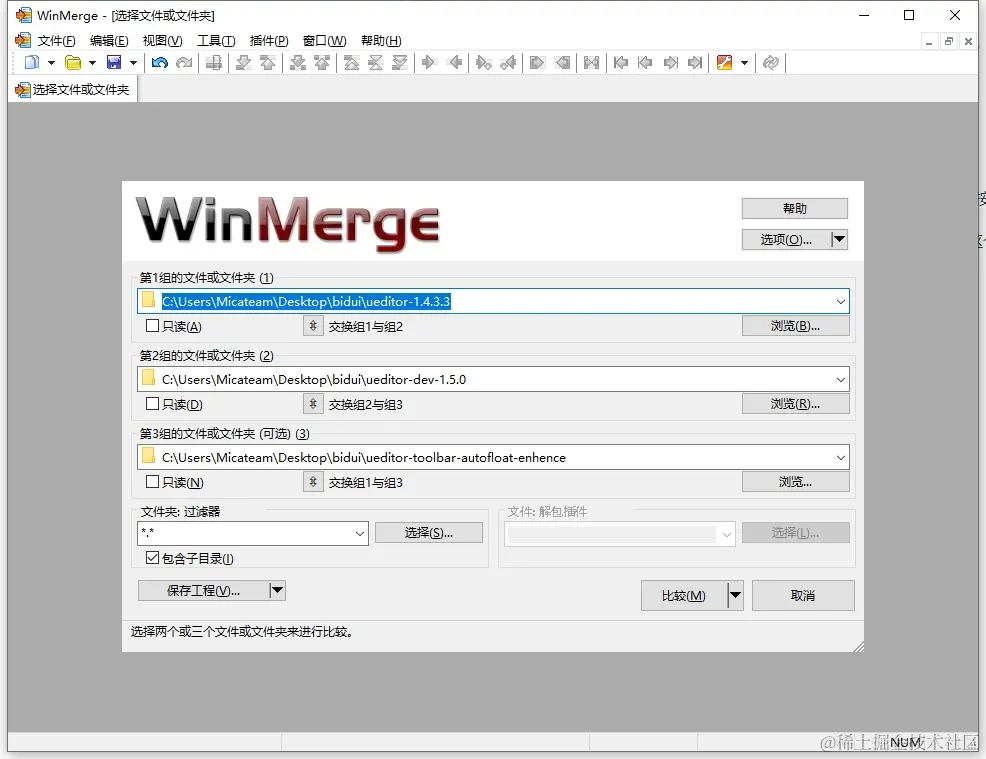
Task: Click the ueditor-toolbar-autofloat-enhence path field
Action: [493, 457]
